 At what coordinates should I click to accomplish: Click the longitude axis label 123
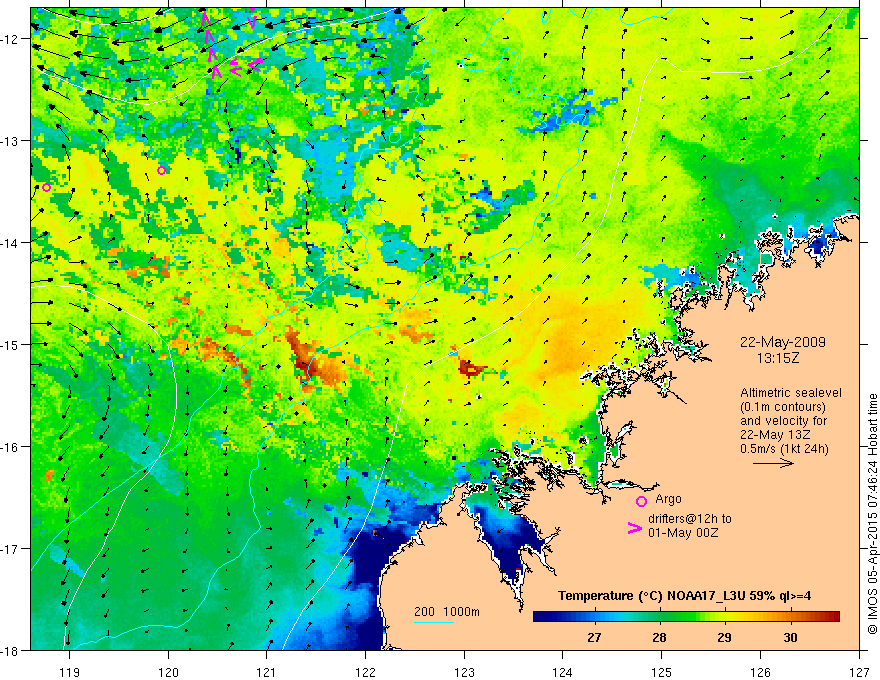pyautogui.click(x=464, y=672)
